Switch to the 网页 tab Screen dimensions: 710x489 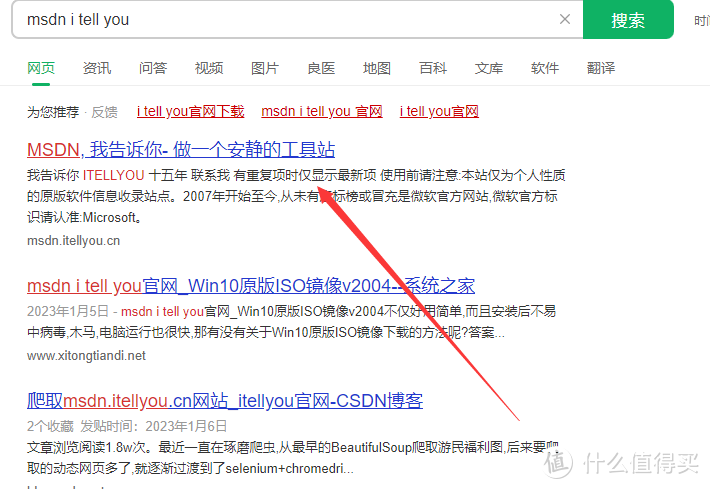[41, 68]
